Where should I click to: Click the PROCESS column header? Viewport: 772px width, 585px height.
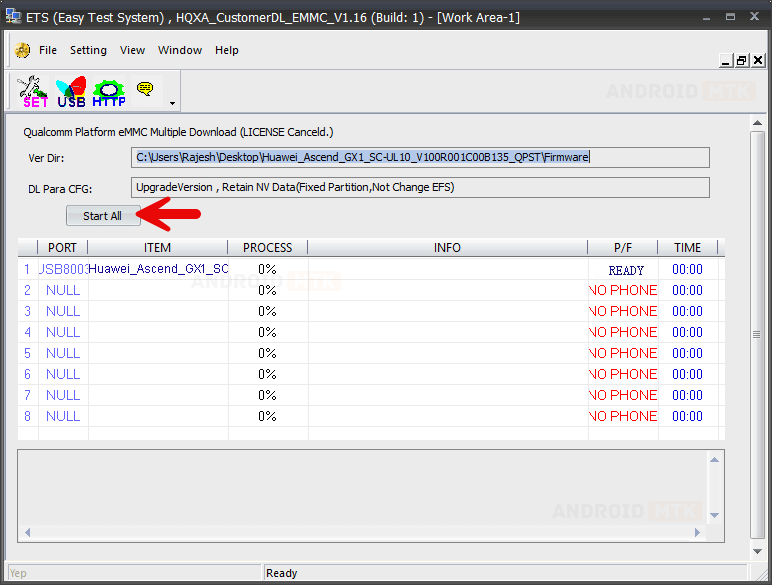point(267,247)
